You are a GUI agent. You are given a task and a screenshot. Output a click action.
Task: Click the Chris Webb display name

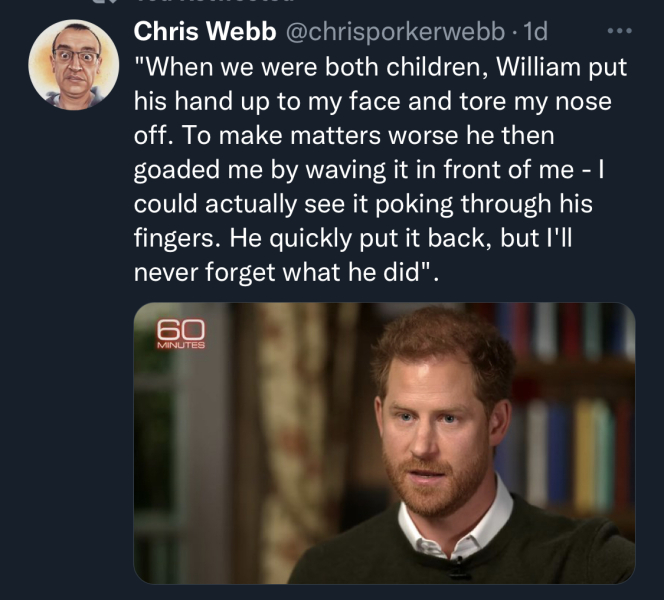click(205, 31)
